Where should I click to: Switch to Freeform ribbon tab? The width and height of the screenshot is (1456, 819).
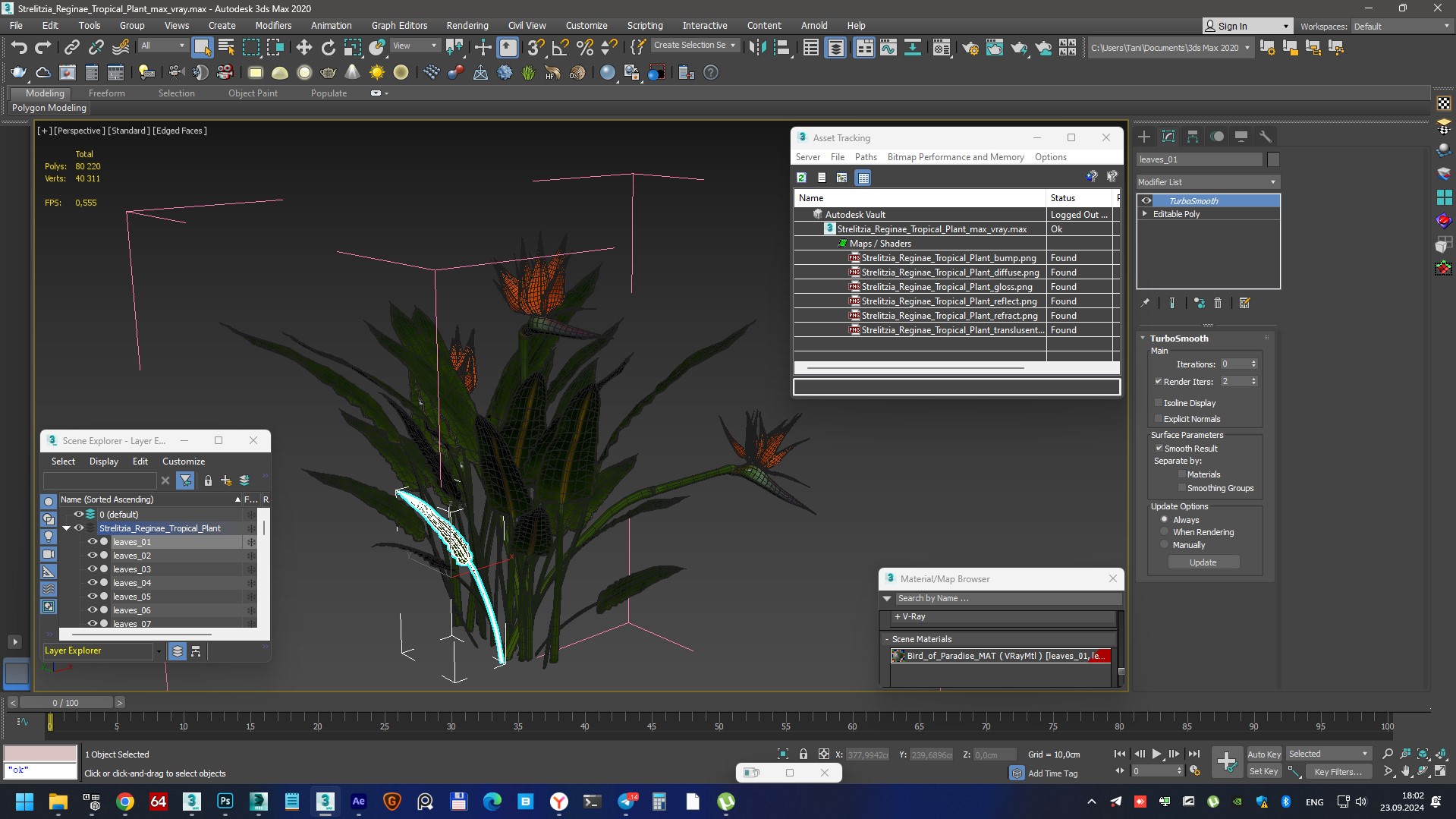click(x=106, y=93)
